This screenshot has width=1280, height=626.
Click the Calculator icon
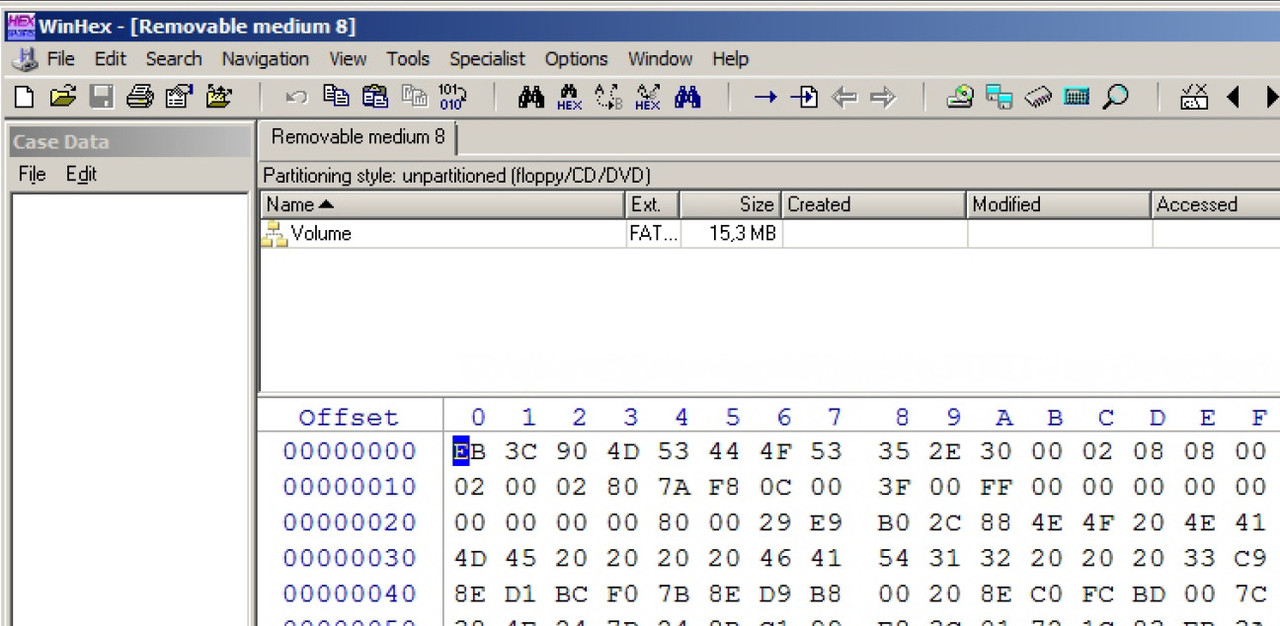pos(1077,97)
